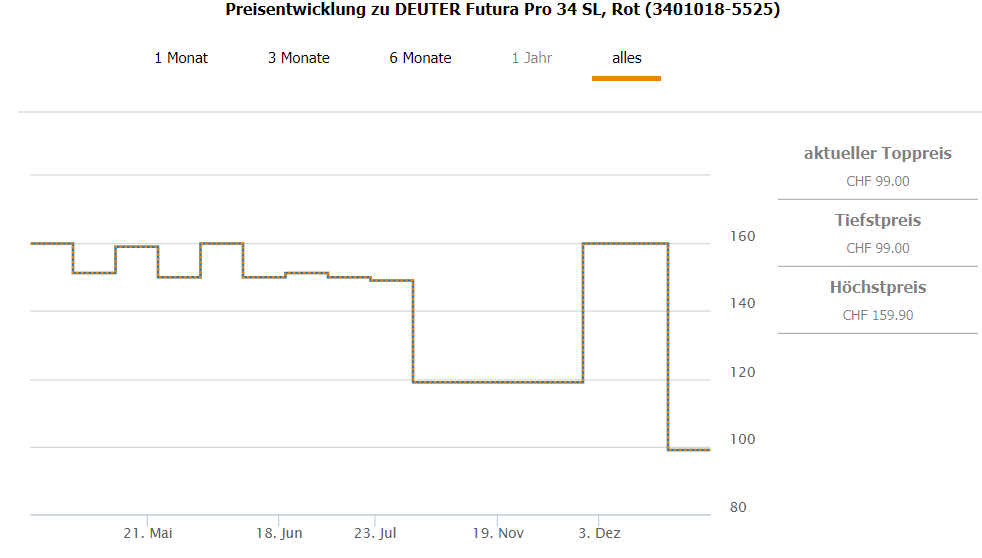Click the "aktueller Toppreis" heading
This screenshot has width=982, height=558.
[x=877, y=153]
